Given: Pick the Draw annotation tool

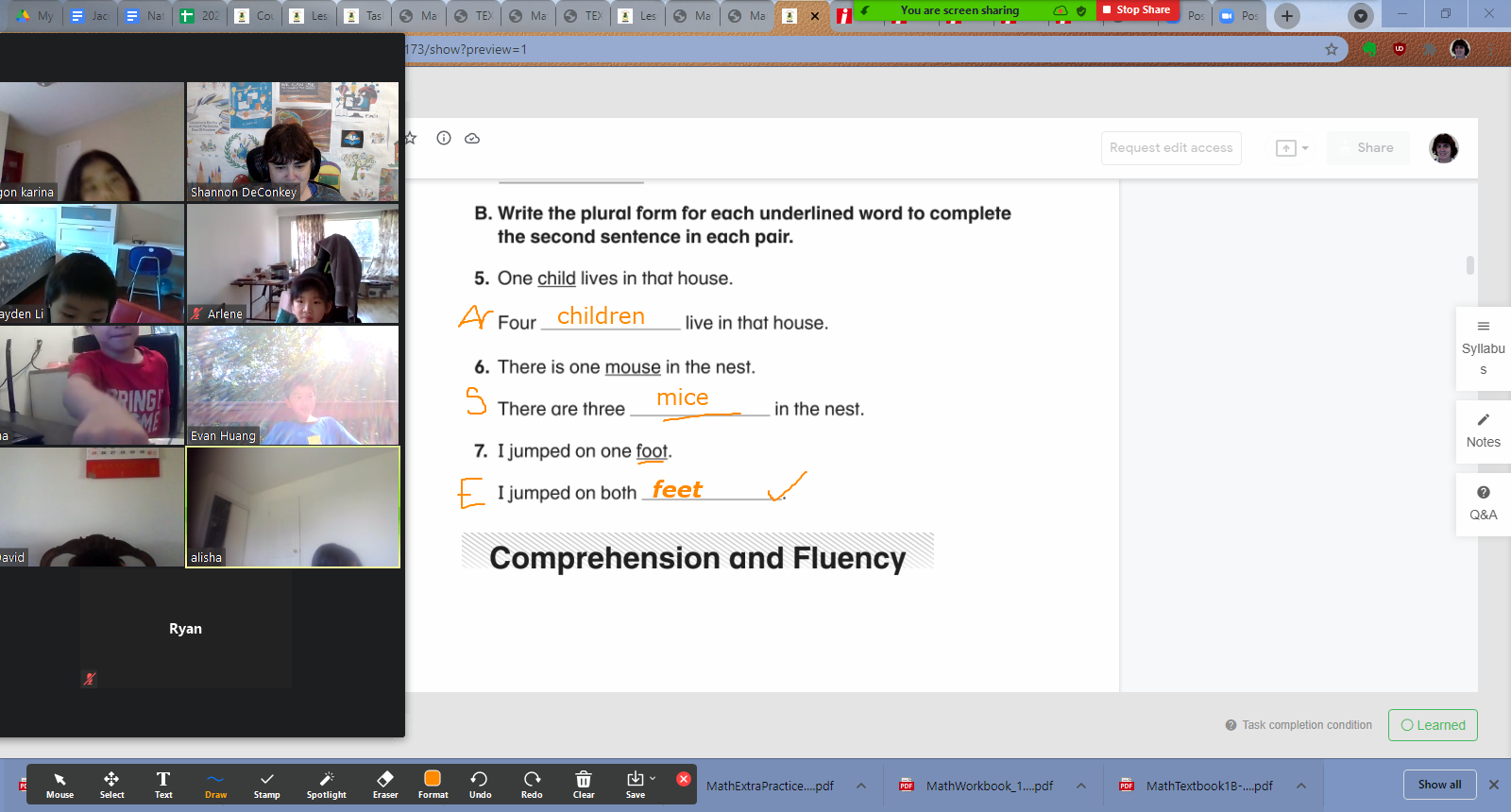Looking at the screenshot, I should click(x=215, y=785).
